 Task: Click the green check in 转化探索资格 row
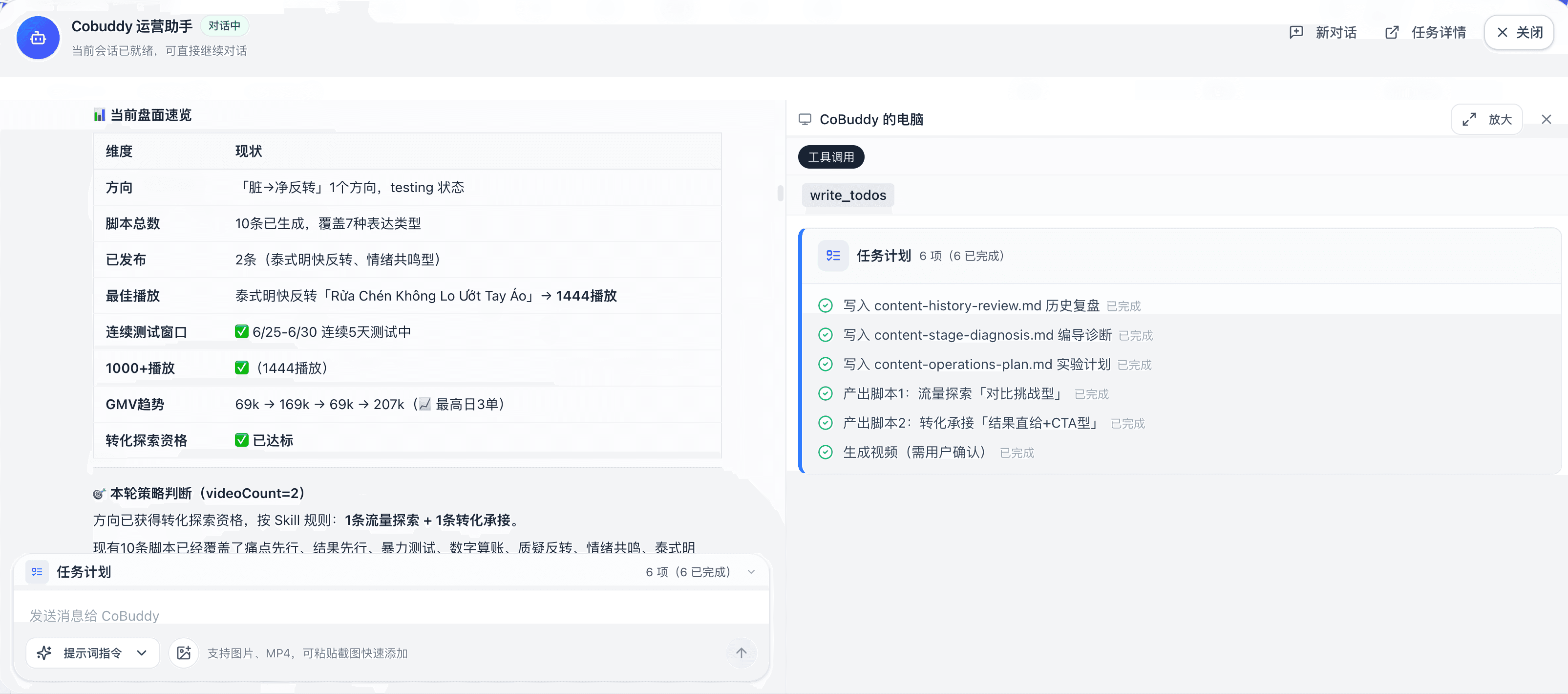click(x=242, y=440)
